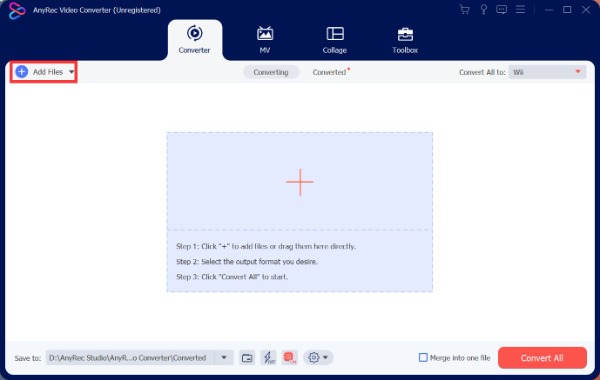This screenshot has height=380, width=600.
Task: Open the gear settings dropdown
Action: (x=318, y=358)
